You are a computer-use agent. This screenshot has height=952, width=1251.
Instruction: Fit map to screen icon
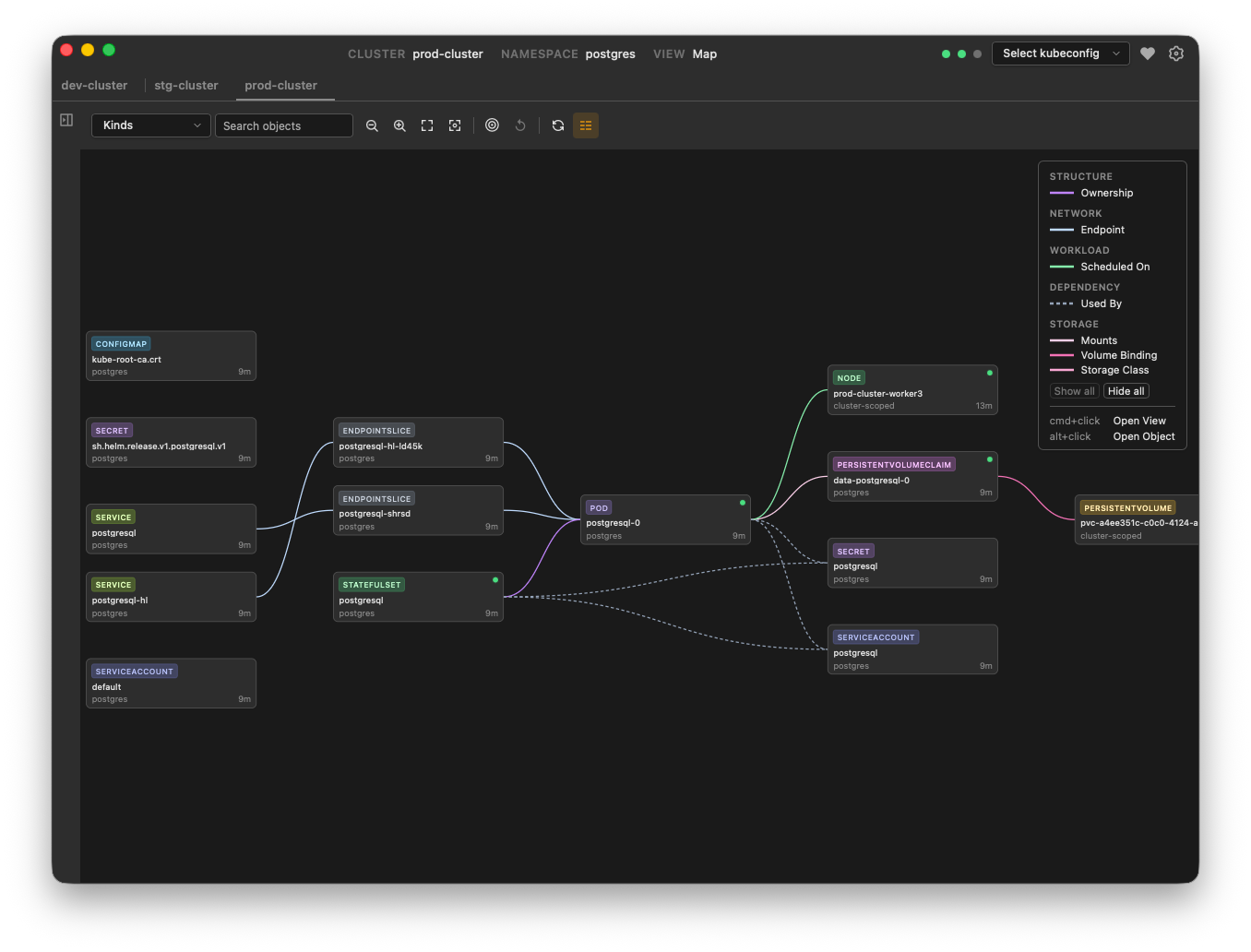tap(427, 125)
